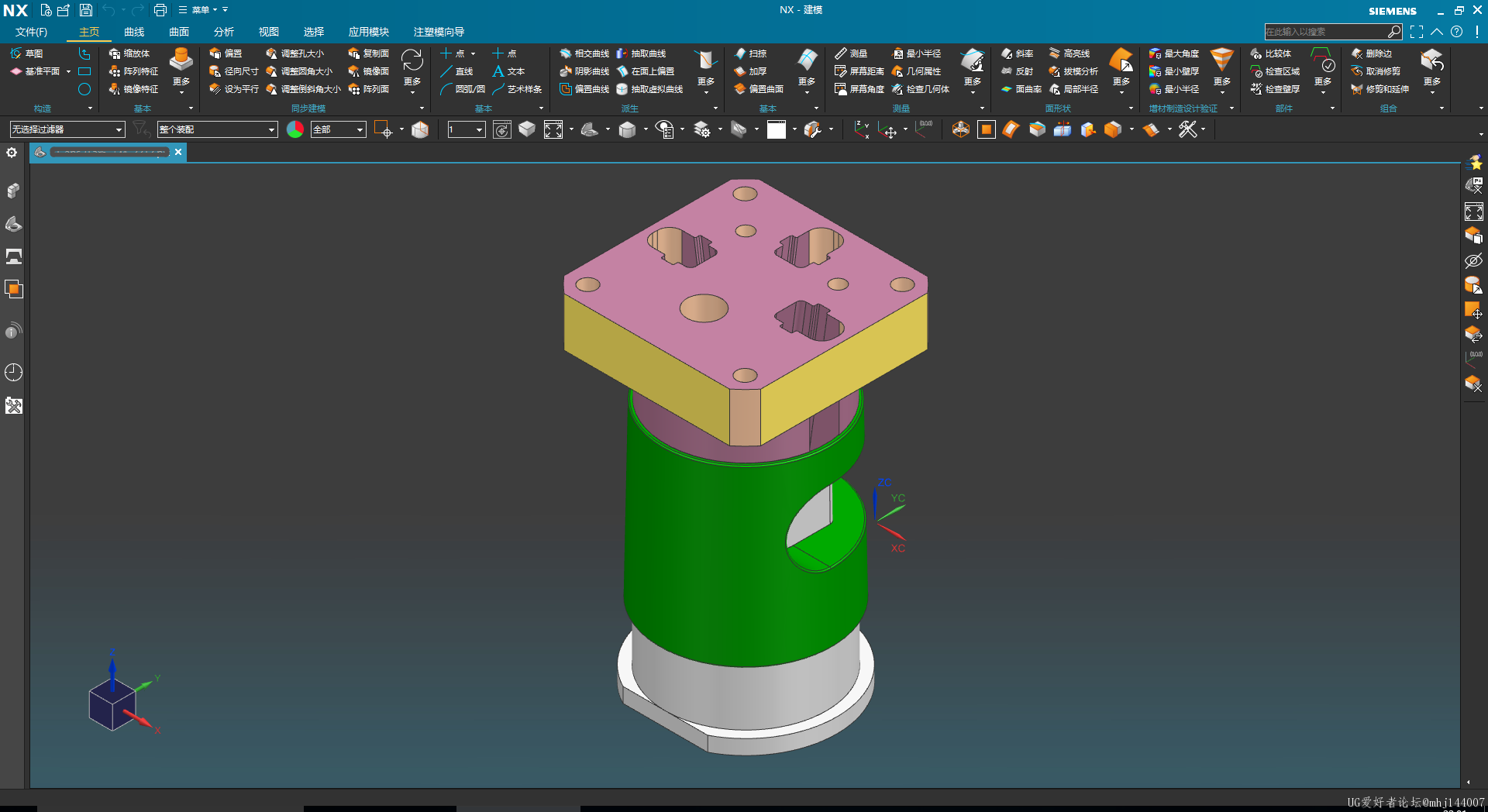Image resolution: width=1488 pixels, height=812 pixels.
Task: Choose the 径向尺寸 radial dimension tool
Action: point(234,71)
